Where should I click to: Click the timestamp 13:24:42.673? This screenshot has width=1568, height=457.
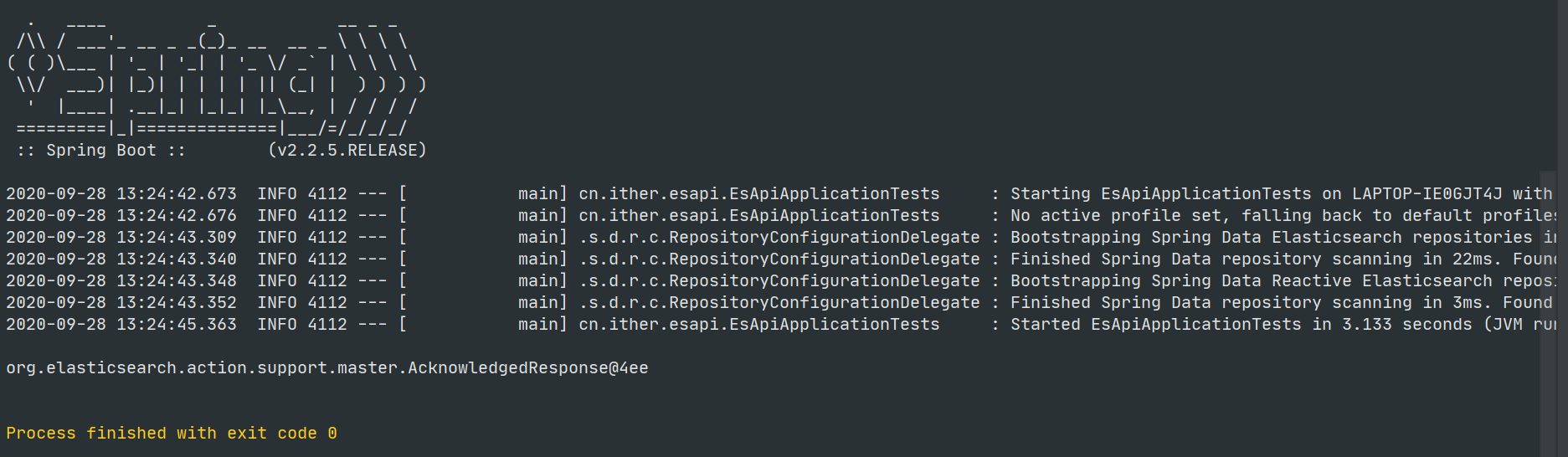(176, 194)
